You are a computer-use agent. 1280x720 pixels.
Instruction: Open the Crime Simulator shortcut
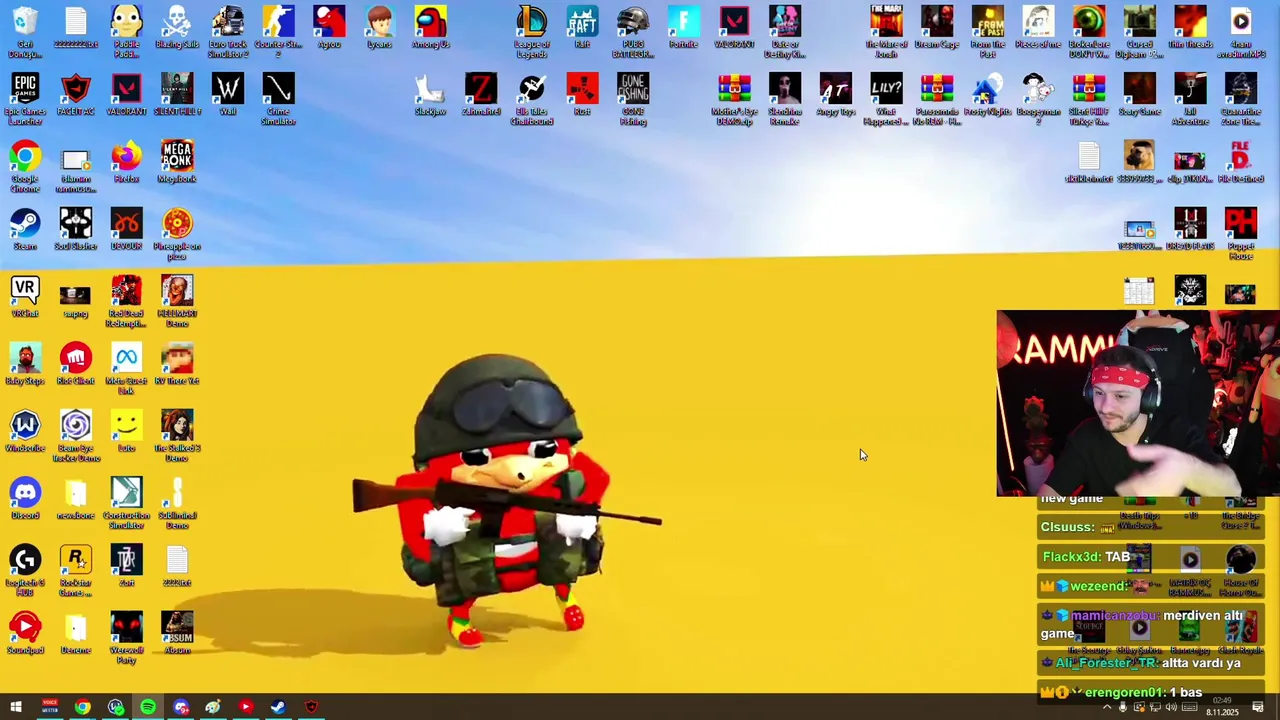(x=278, y=99)
